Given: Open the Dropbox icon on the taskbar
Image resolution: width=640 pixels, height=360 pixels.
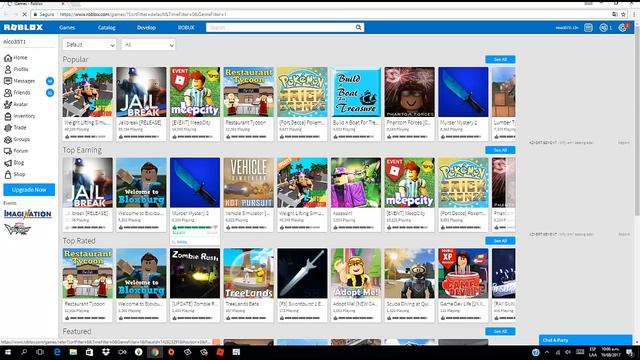Looking at the screenshot, I should (106, 352).
